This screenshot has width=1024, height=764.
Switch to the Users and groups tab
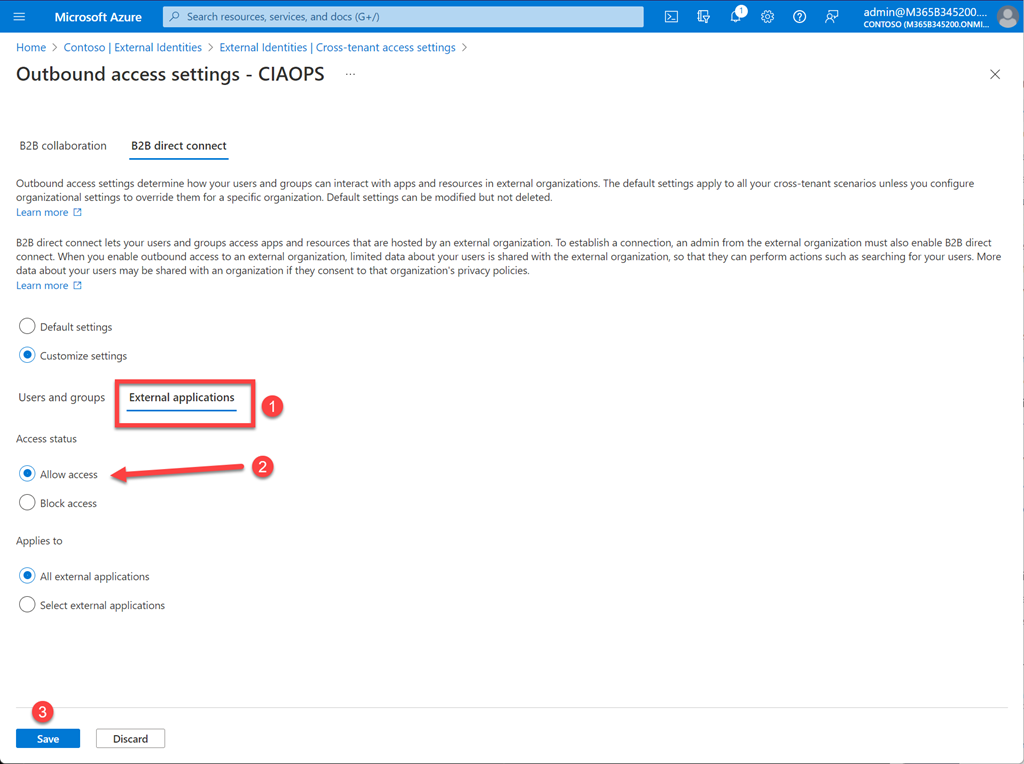pyautogui.click(x=61, y=398)
